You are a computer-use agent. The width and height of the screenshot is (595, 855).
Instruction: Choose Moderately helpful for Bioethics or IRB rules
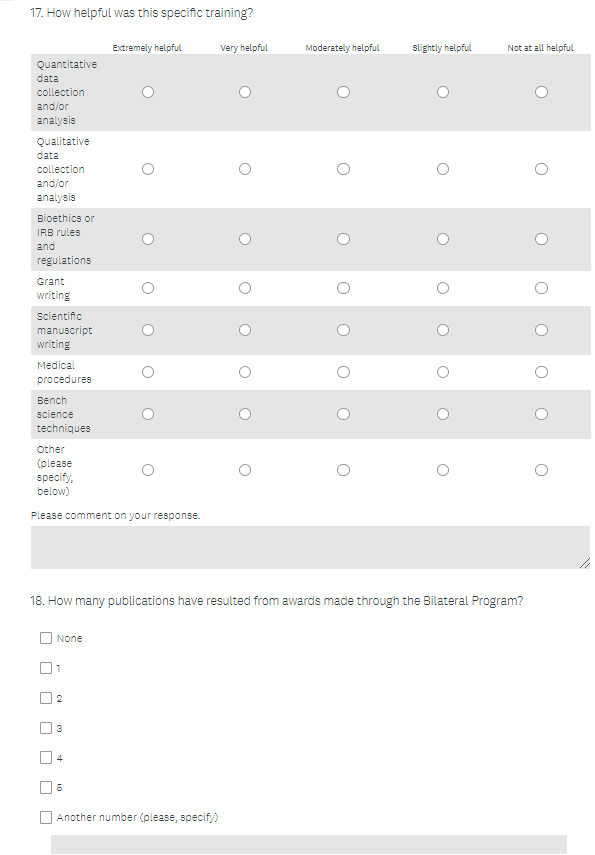click(x=343, y=239)
